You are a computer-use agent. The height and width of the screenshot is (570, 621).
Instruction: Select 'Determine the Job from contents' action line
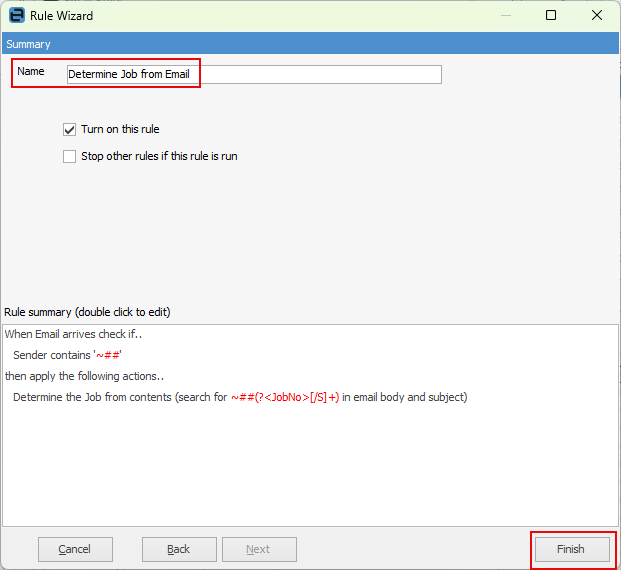point(240,397)
